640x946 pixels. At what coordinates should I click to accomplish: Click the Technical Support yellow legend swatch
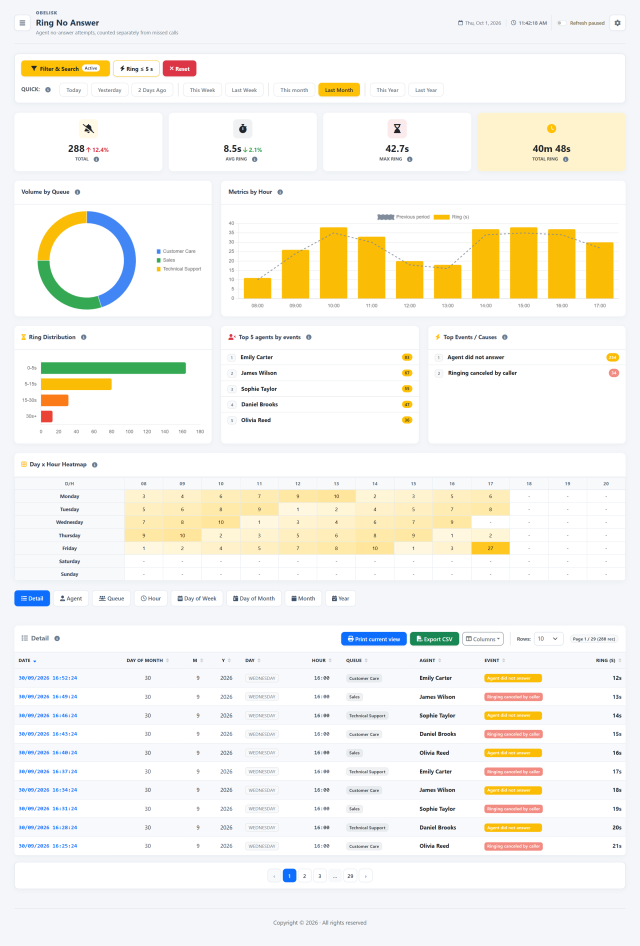159,269
